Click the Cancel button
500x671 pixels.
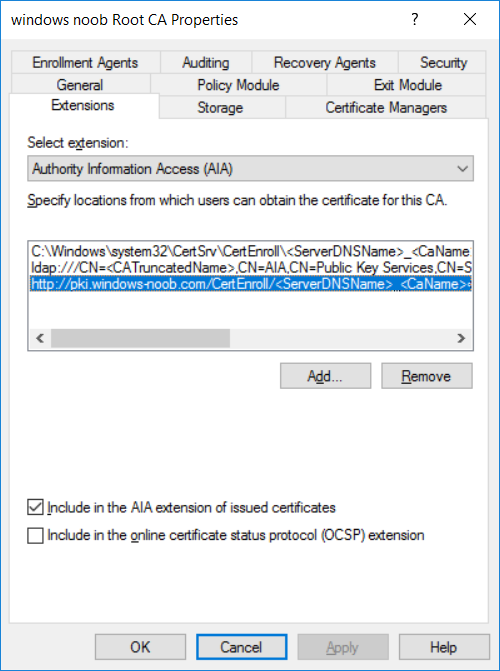coord(241,647)
